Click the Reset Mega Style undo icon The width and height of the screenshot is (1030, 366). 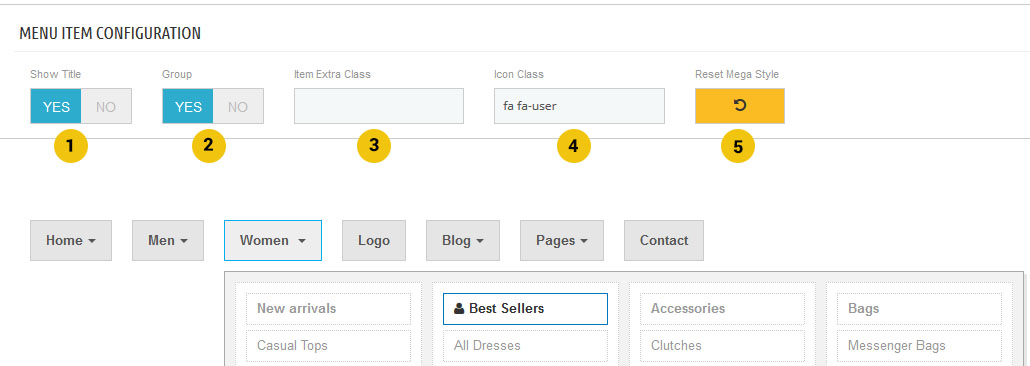[740, 106]
